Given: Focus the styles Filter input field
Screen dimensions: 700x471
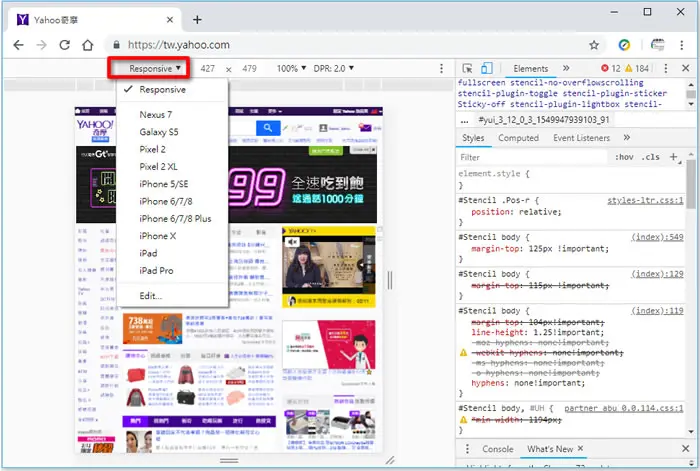Looking at the screenshot, I should point(533,157).
